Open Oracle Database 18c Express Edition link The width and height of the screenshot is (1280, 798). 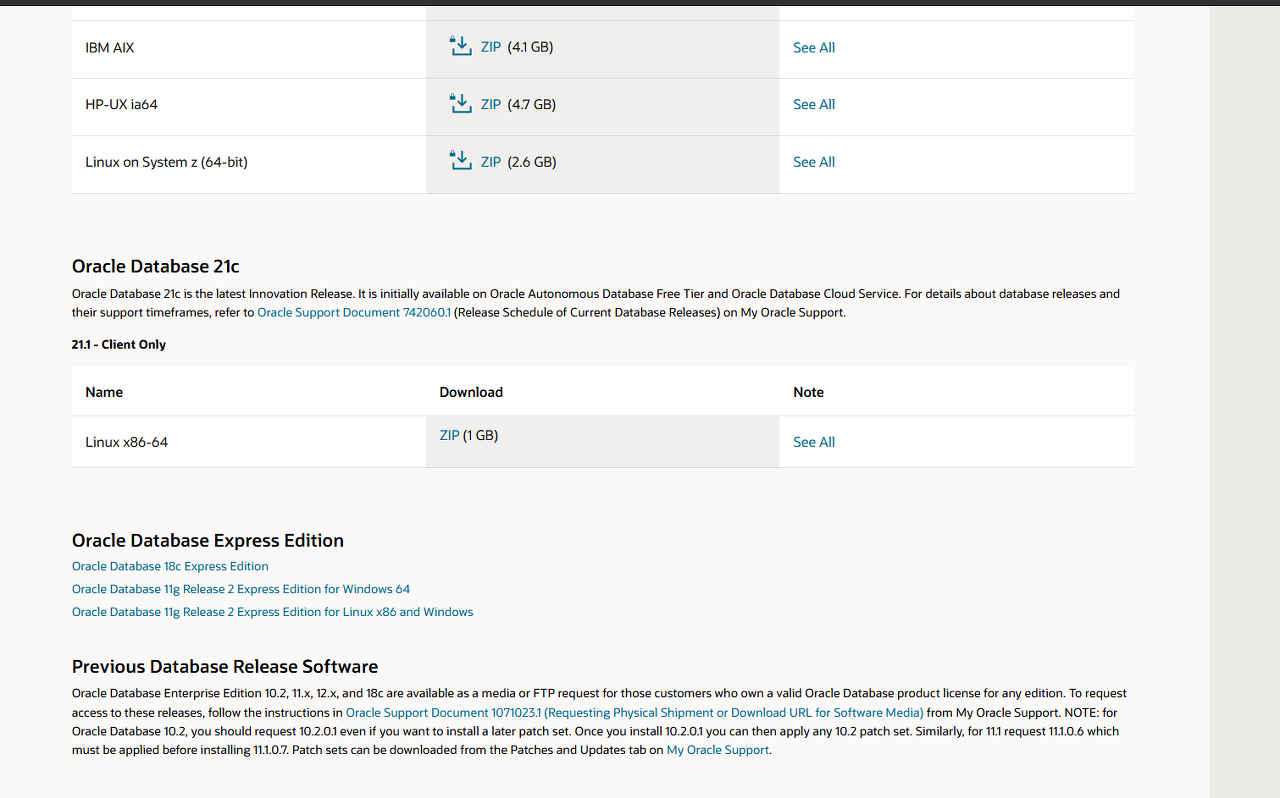pyautogui.click(x=170, y=566)
